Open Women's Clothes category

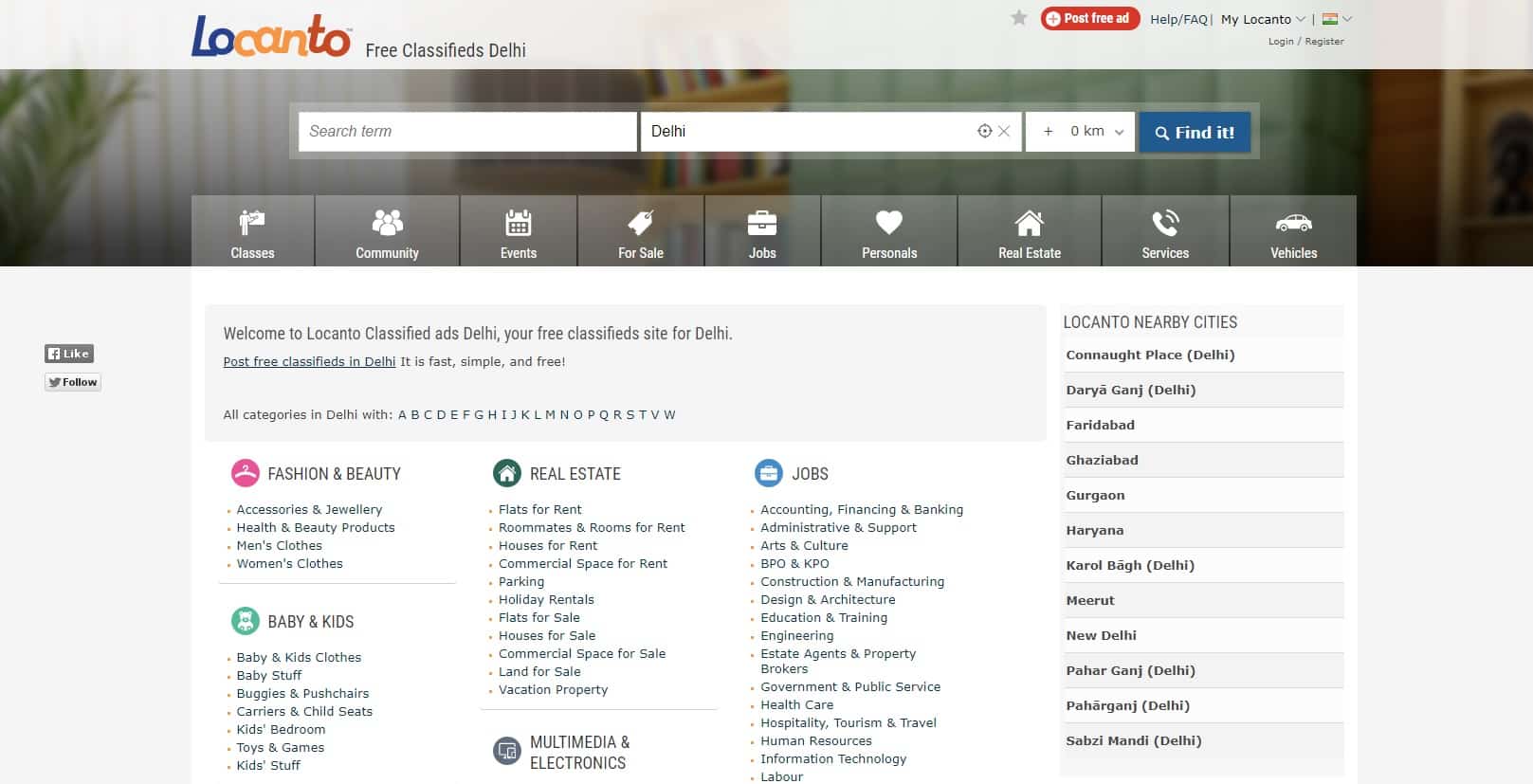tap(289, 563)
